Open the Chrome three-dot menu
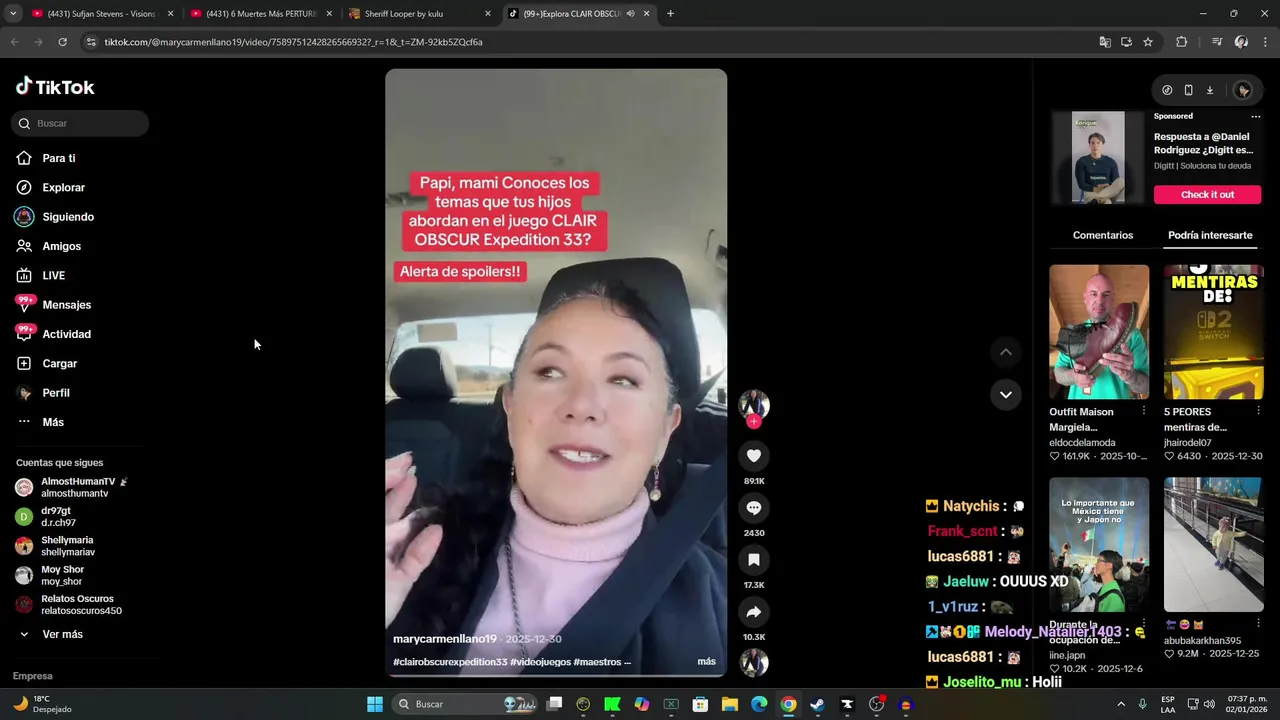1280x720 pixels. point(1266,42)
